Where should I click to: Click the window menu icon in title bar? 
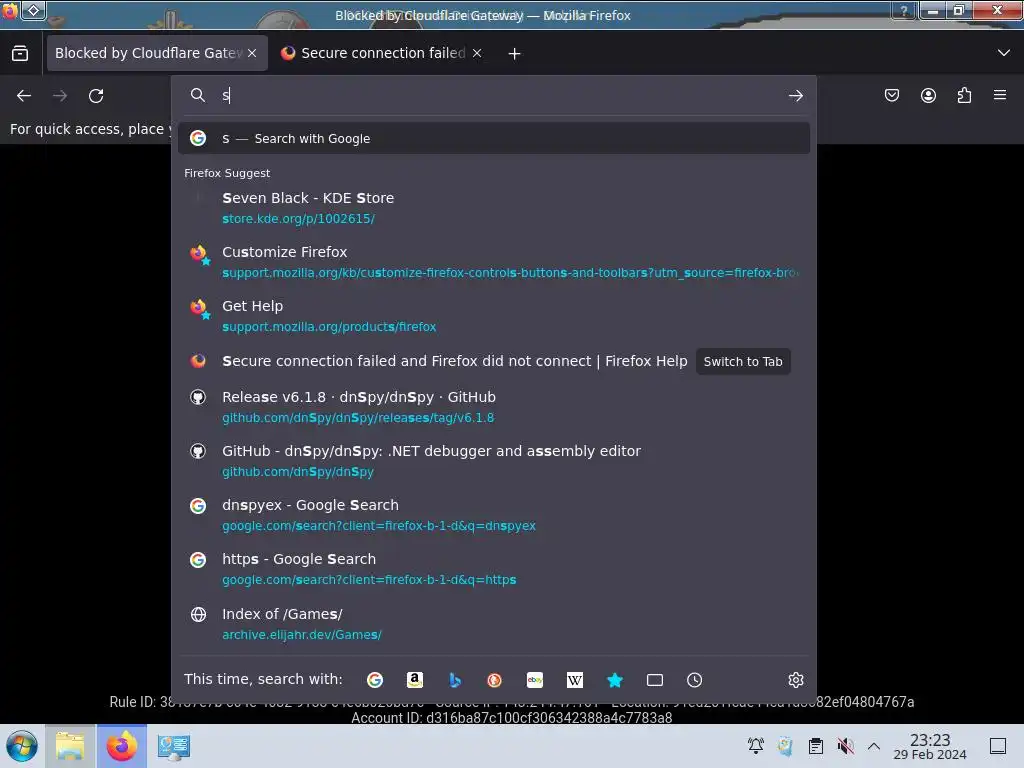(9, 11)
